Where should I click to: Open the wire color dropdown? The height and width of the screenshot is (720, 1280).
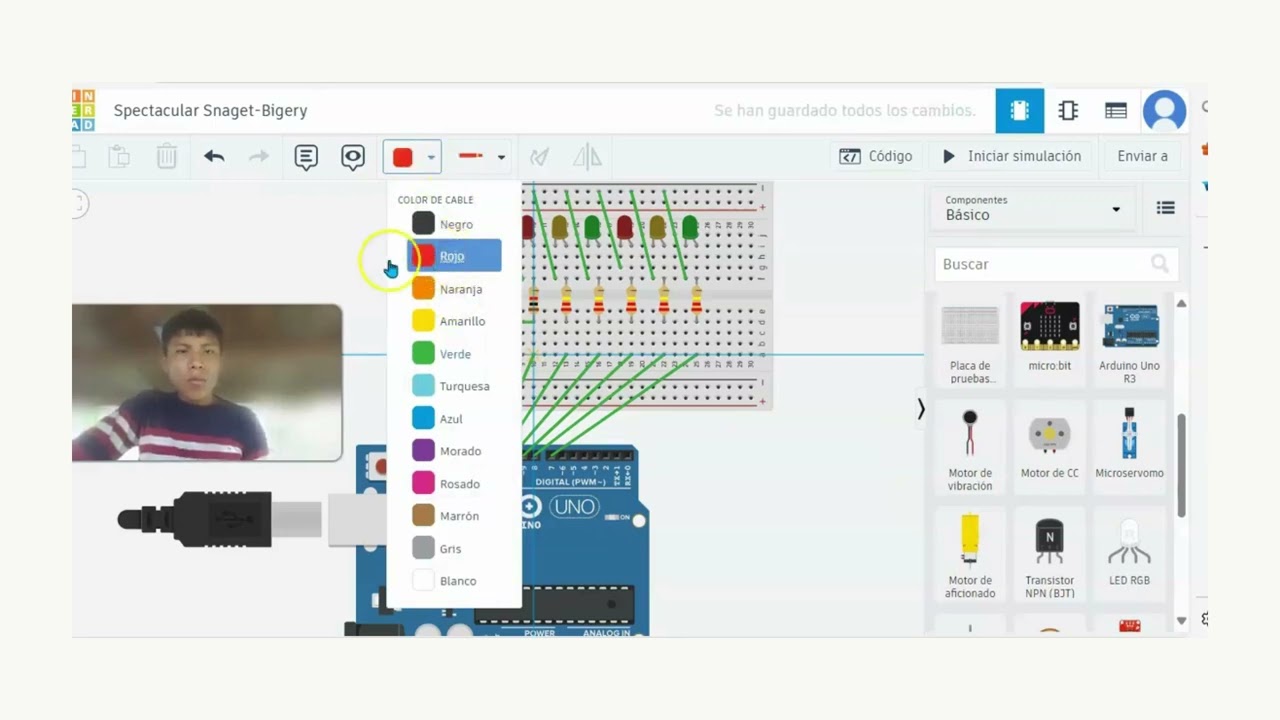412,157
